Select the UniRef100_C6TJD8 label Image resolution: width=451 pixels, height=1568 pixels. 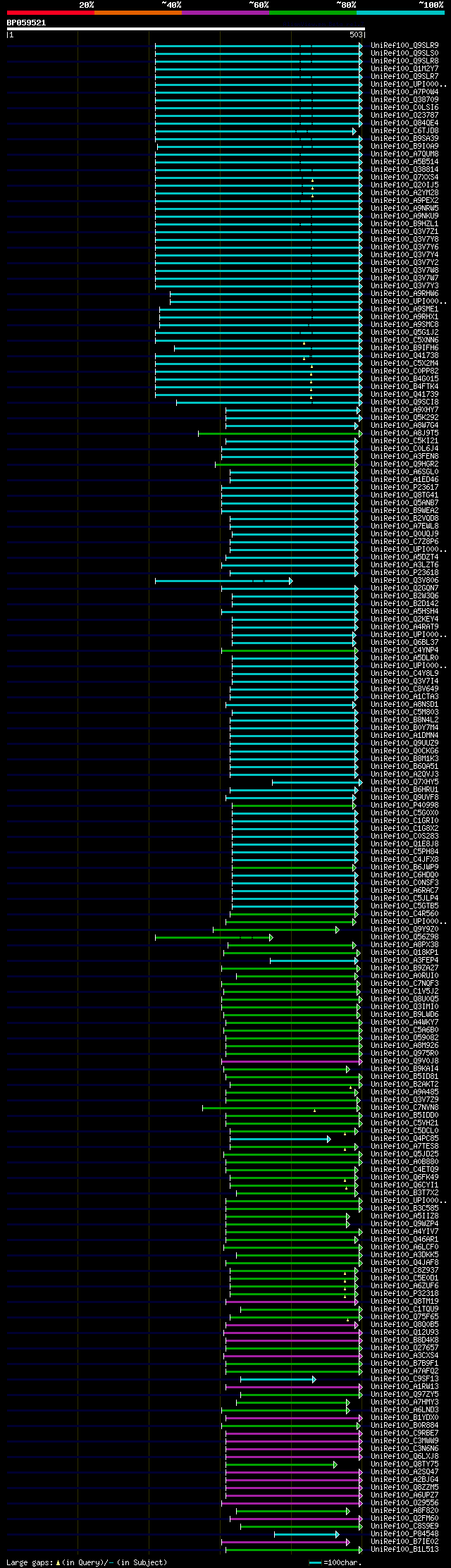point(404,130)
